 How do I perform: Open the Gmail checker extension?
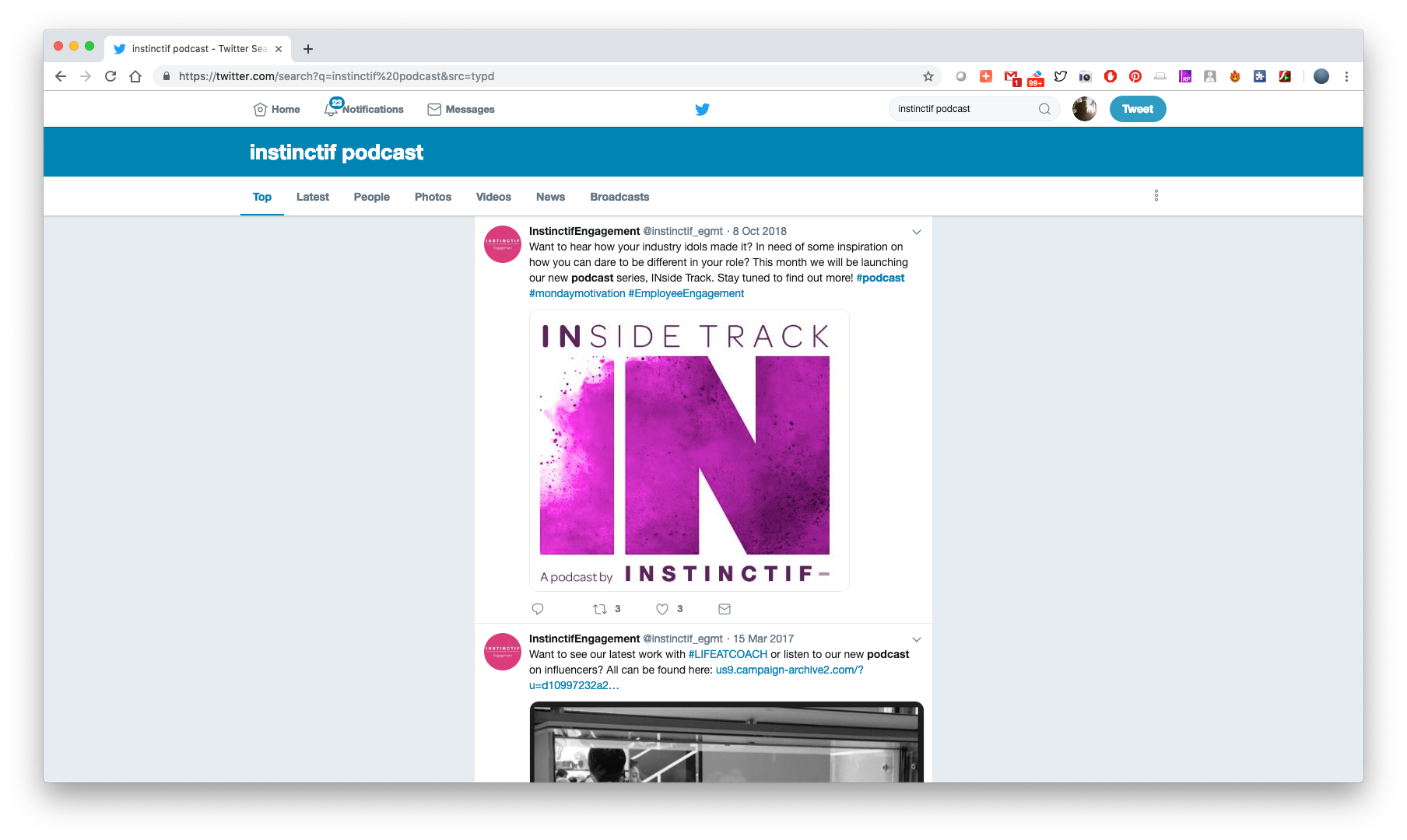point(1011,76)
